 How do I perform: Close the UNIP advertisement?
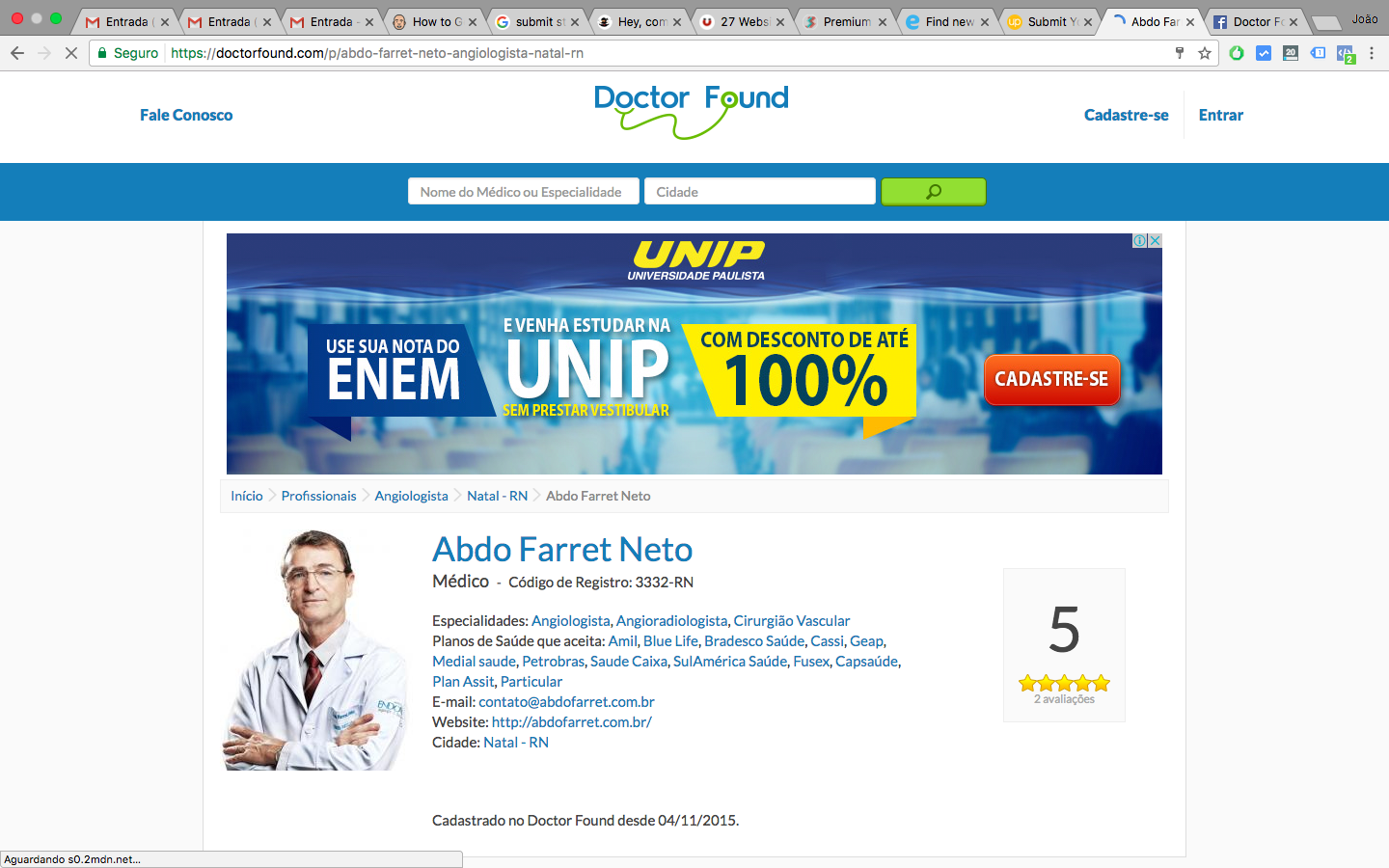pyautogui.click(x=1155, y=240)
